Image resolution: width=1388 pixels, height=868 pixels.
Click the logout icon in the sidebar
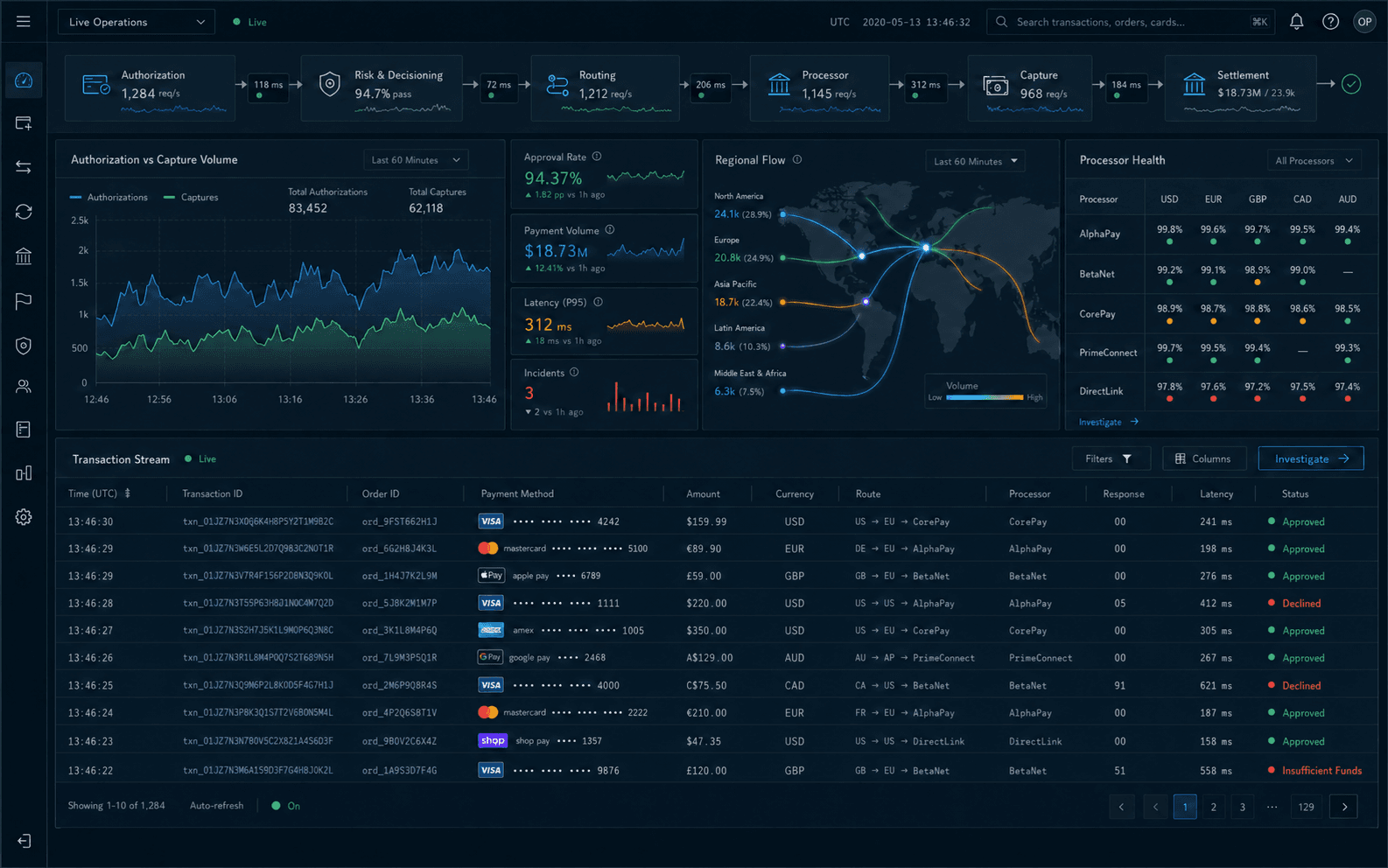[24, 841]
